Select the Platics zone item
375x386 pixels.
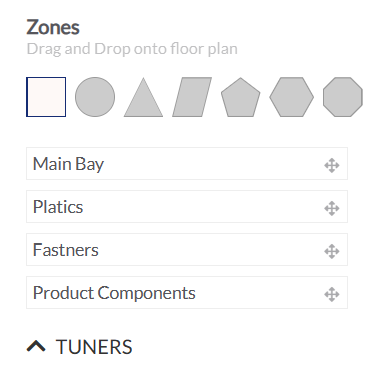[x=187, y=207]
